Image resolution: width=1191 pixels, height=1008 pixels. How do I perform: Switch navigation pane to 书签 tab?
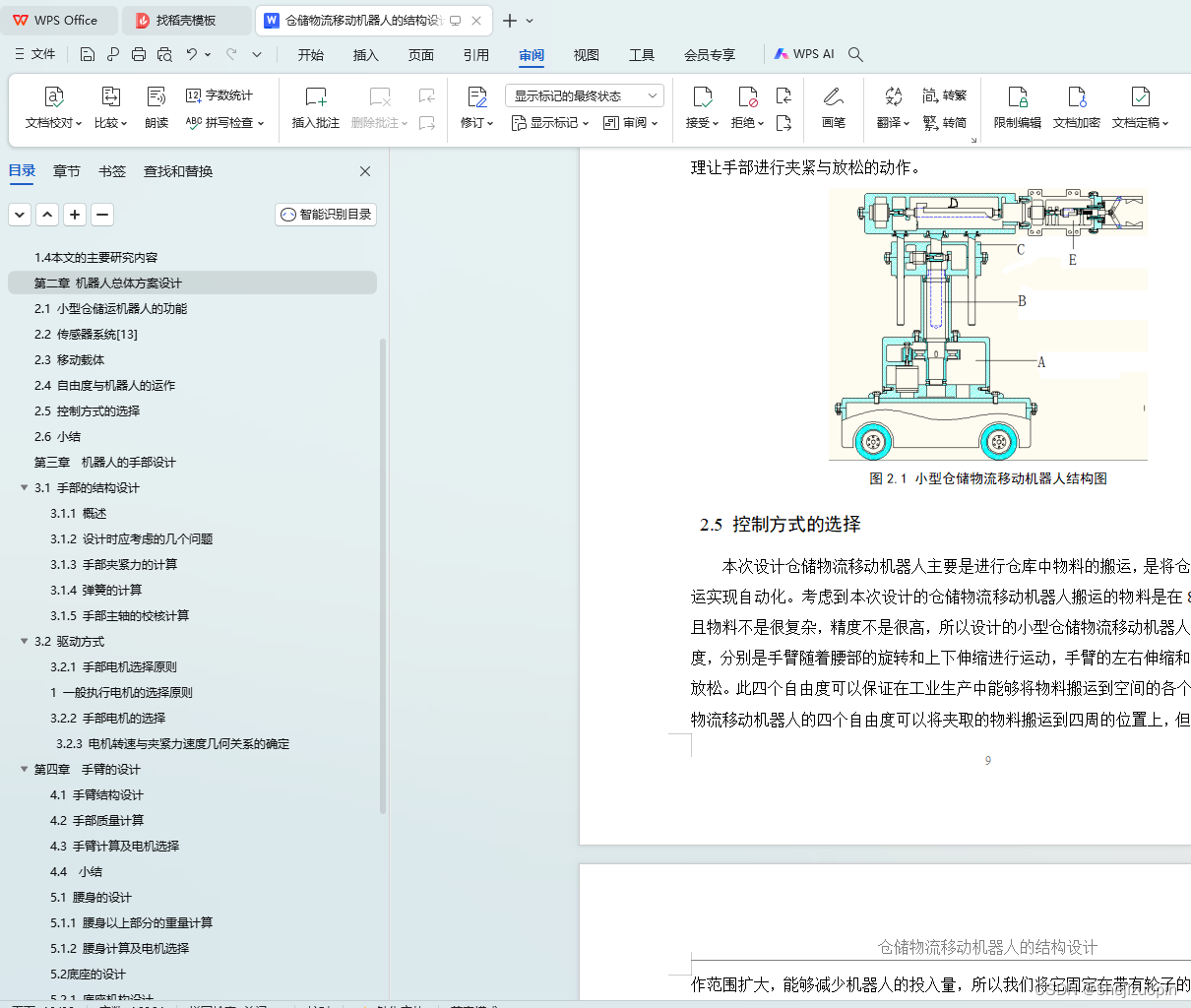click(112, 171)
